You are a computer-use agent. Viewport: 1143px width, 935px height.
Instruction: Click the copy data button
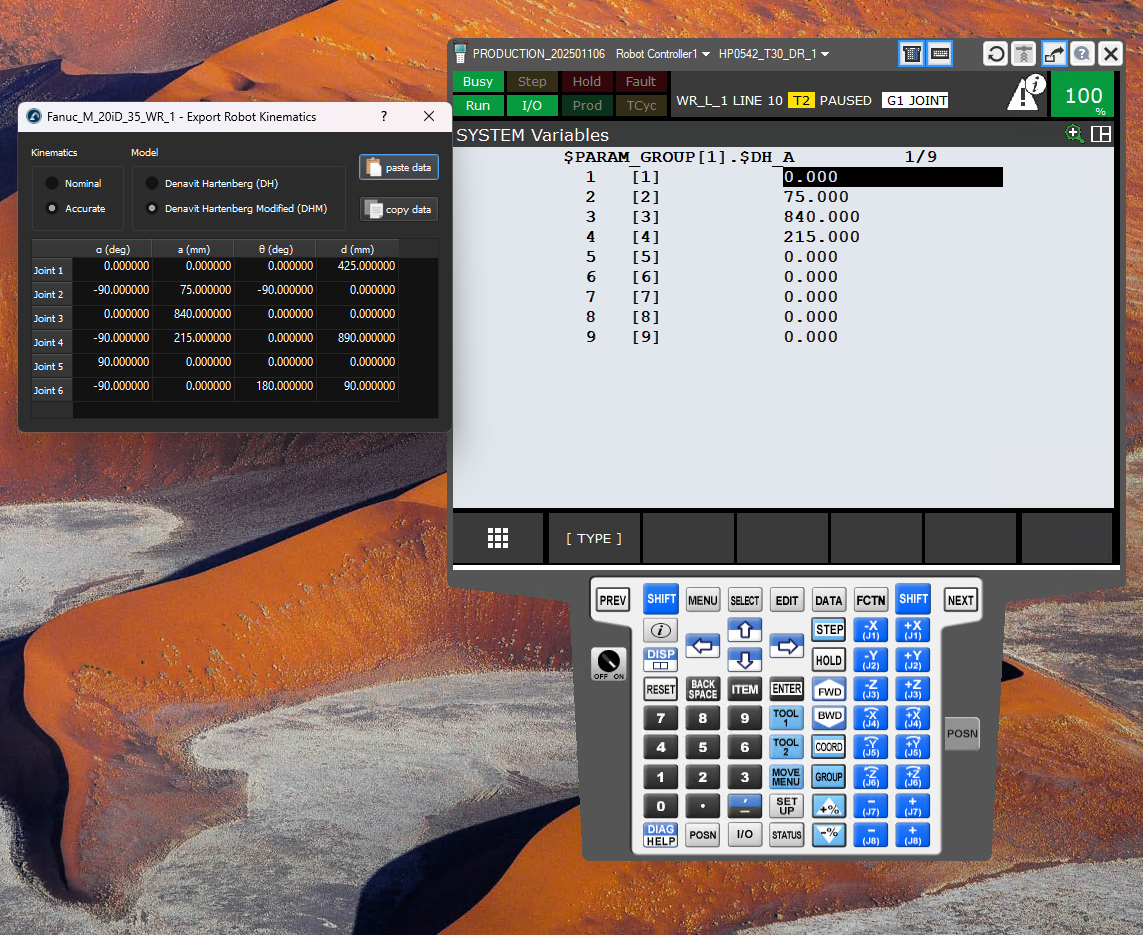coord(399,209)
